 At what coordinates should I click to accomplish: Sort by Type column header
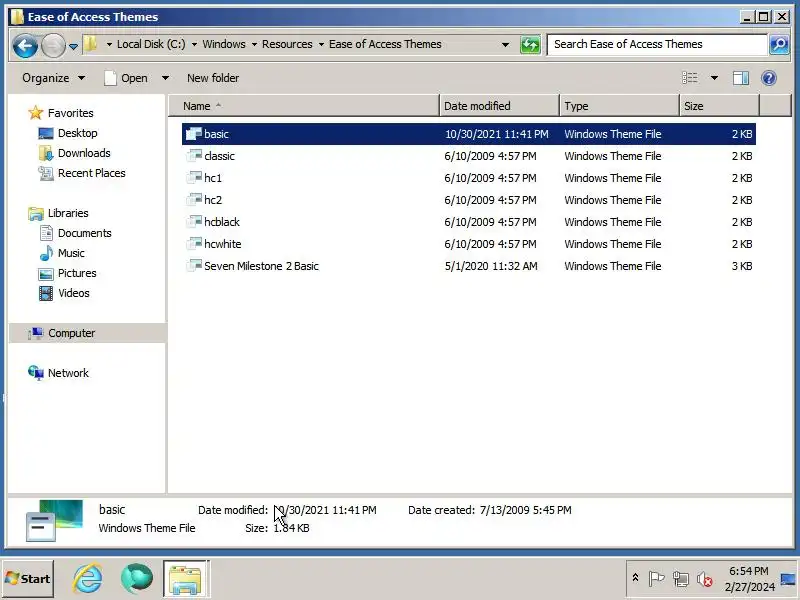point(619,106)
